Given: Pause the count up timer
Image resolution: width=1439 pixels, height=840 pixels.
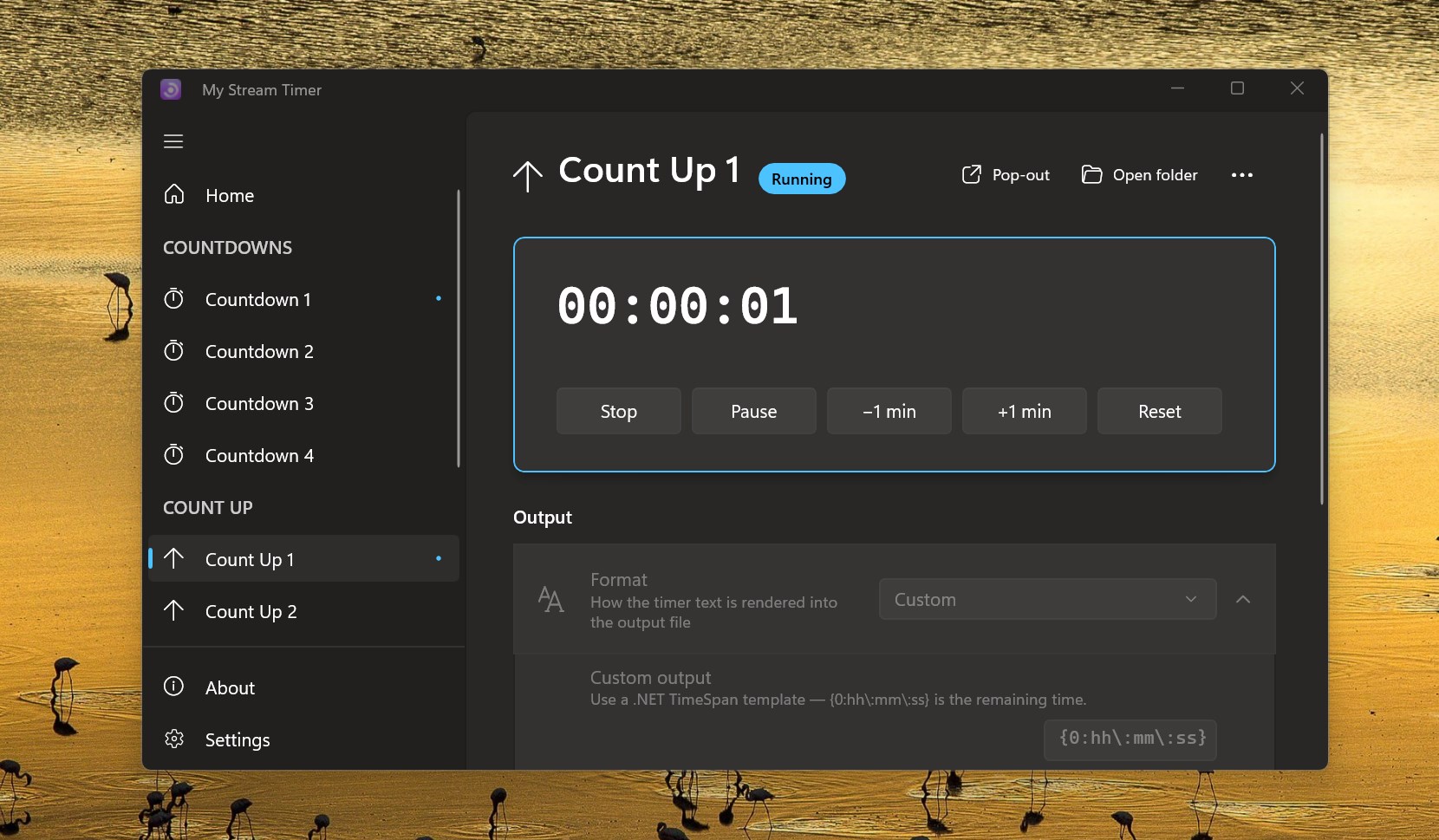Looking at the screenshot, I should (x=754, y=411).
